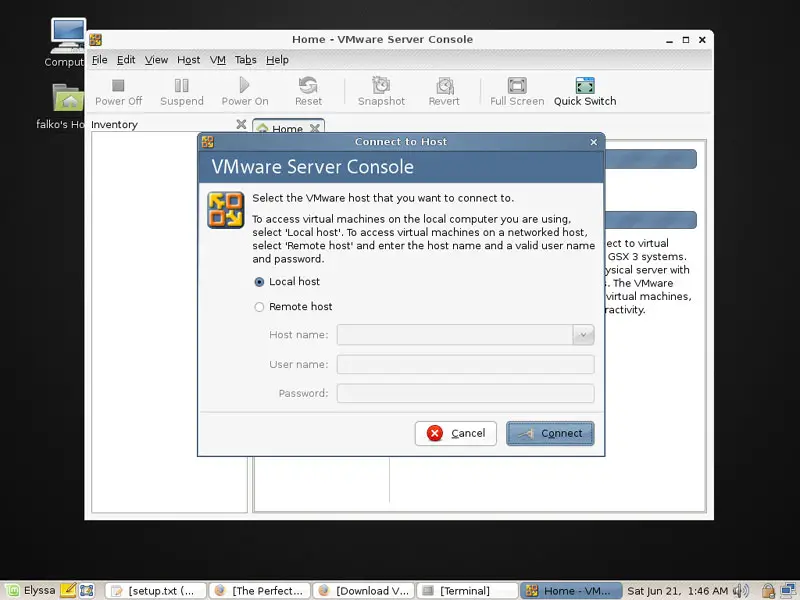Image resolution: width=800 pixels, height=600 pixels.
Task: Click the clock showing Sat Jun 21, 1:46 AM
Action: [x=677, y=591]
